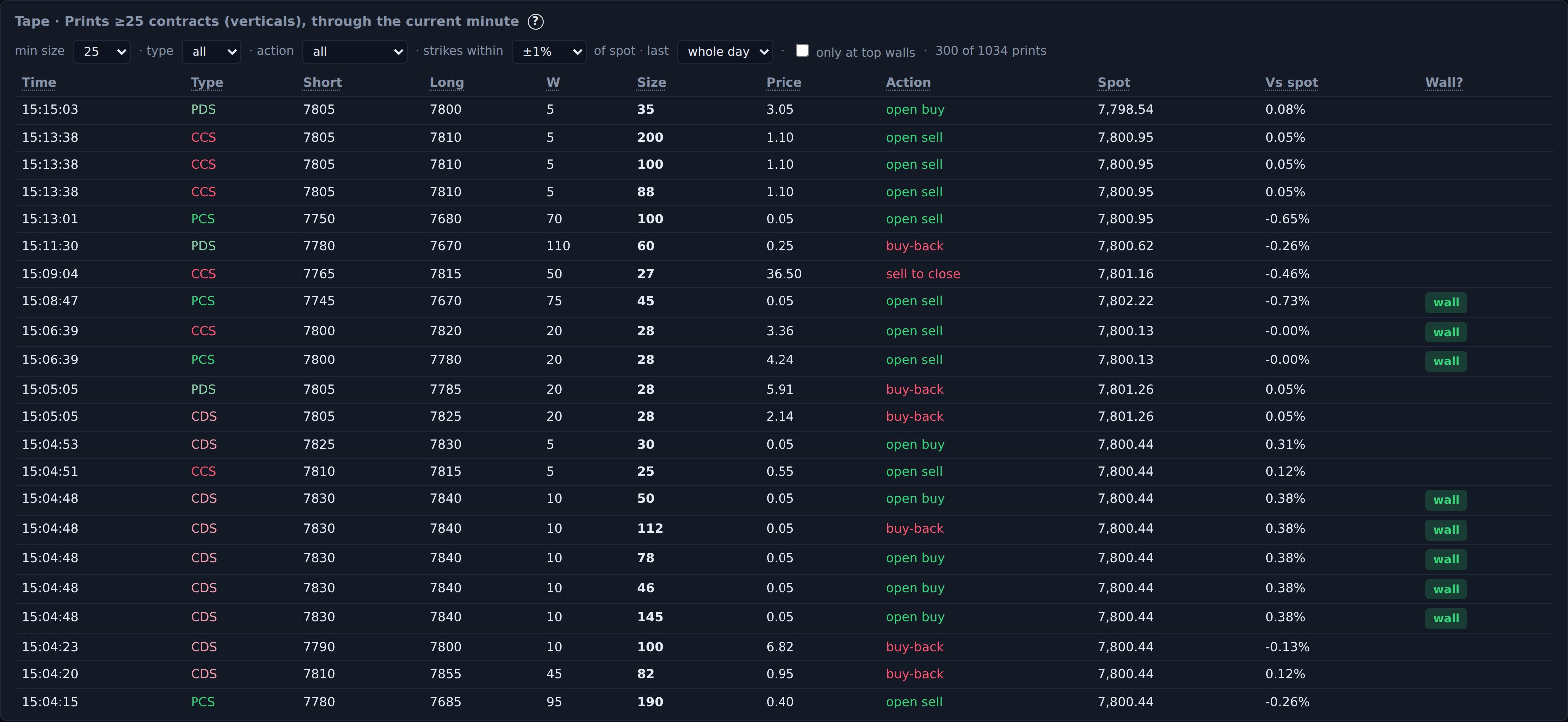Click the Wall? column header
This screenshot has height=722, width=1568.
[x=1444, y=83]
